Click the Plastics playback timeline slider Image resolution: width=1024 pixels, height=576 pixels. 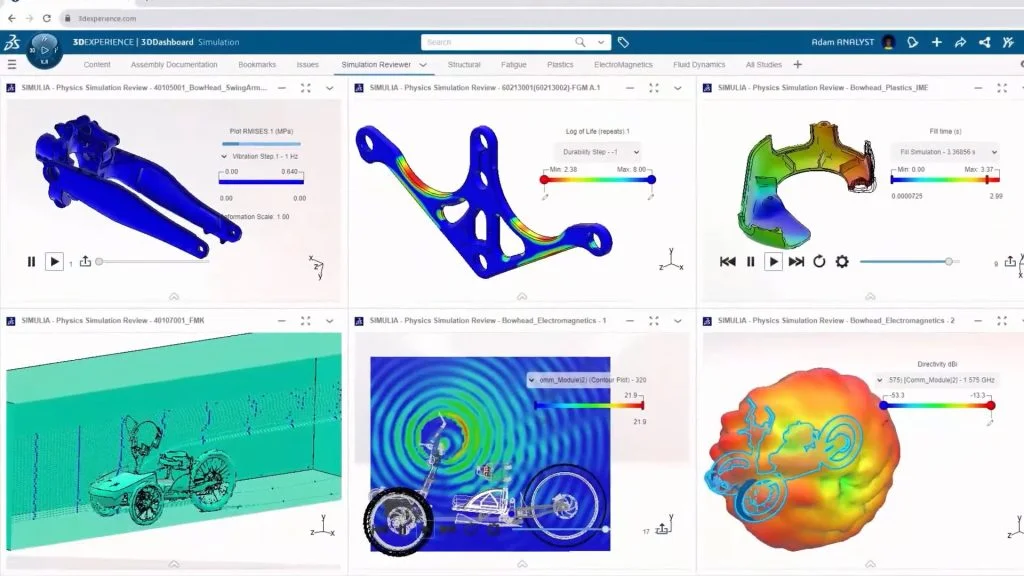905,261
